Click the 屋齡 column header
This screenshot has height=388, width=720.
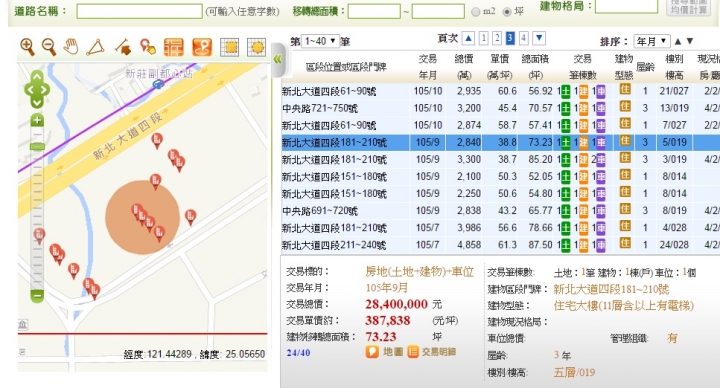pyautogui.click(x=645, y=67)
